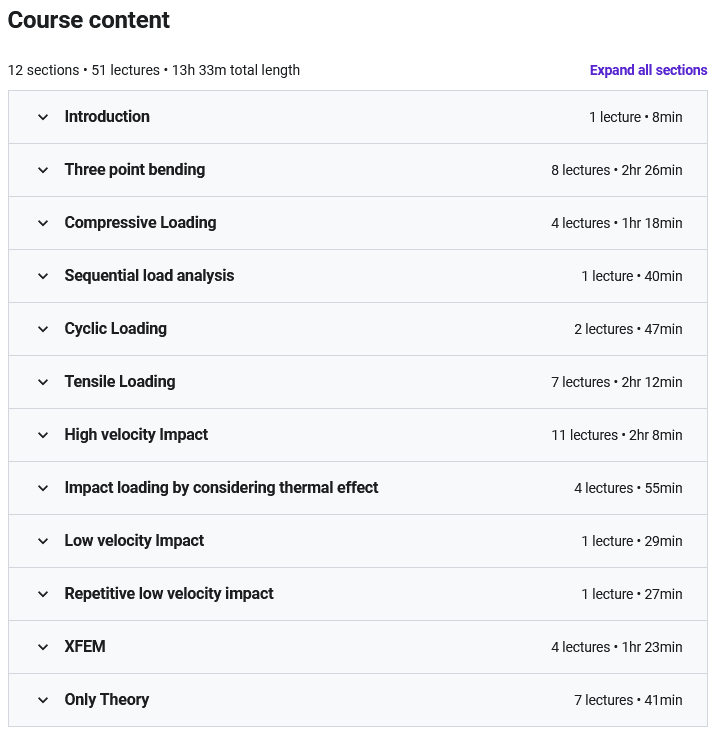Click the 'XFEM' section title
This screenshot has height=734, width=717.
(x=85, y=647)
